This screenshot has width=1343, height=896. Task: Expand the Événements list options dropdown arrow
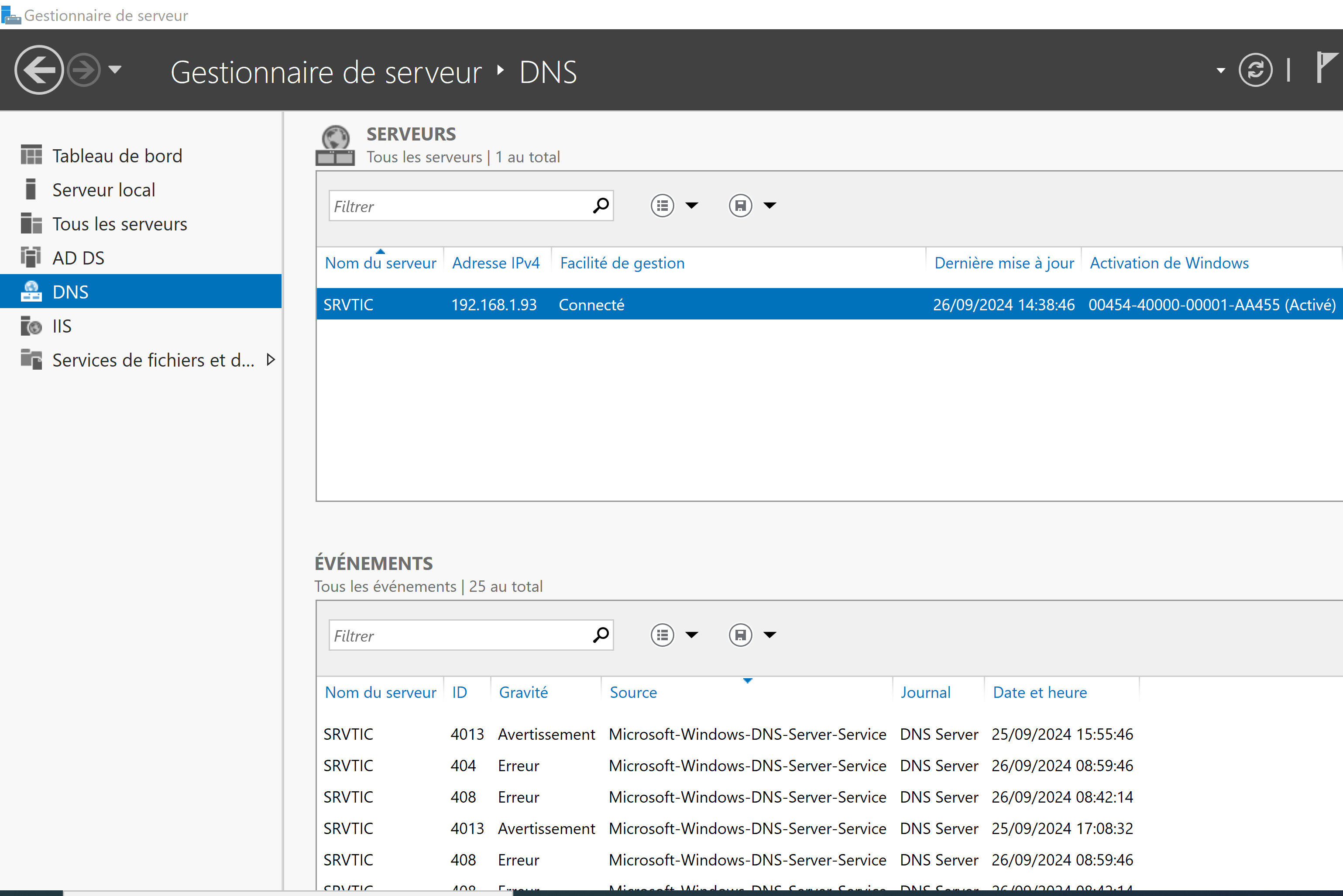691,635
